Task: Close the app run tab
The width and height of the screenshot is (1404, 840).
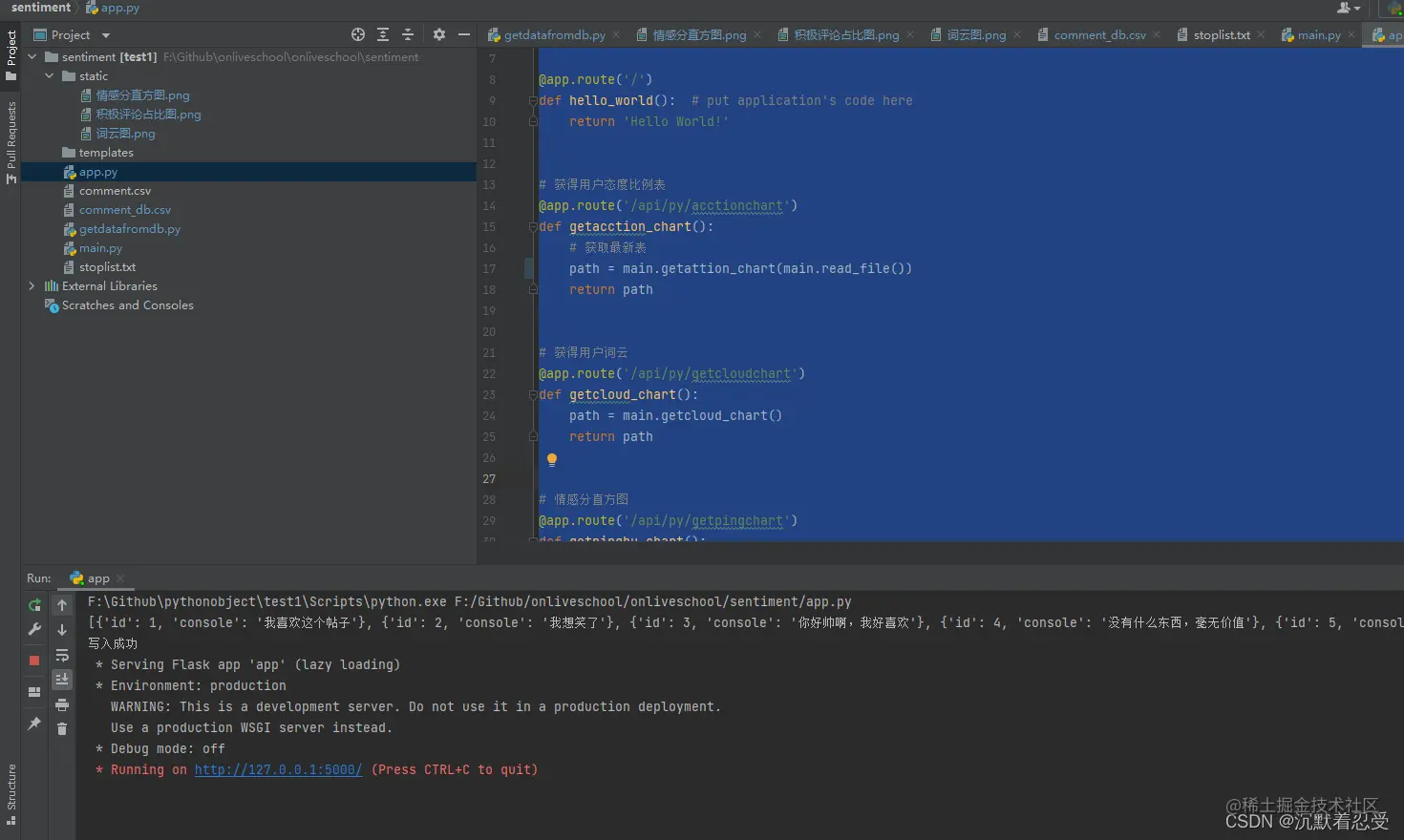Action: tap(120, 579)
